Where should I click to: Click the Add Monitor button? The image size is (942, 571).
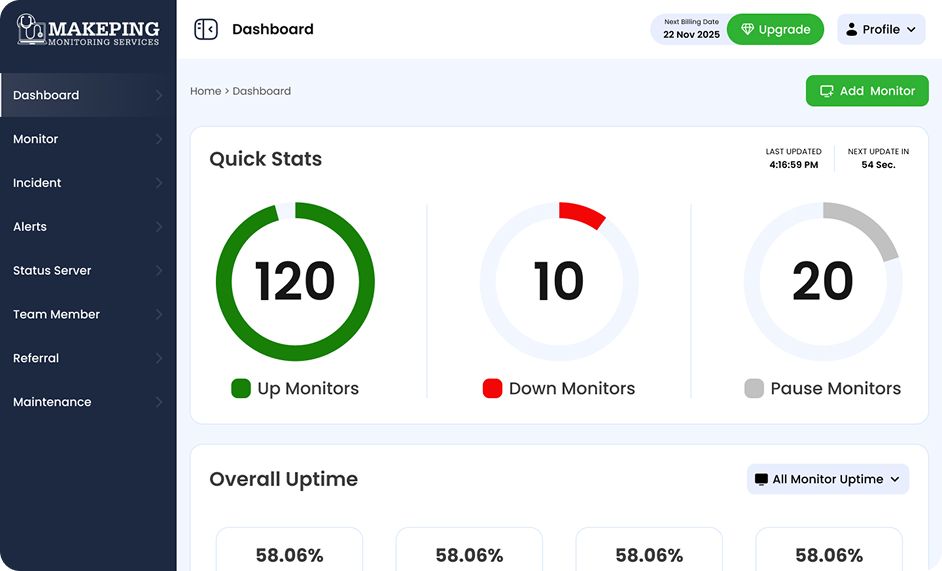(867, 91)
